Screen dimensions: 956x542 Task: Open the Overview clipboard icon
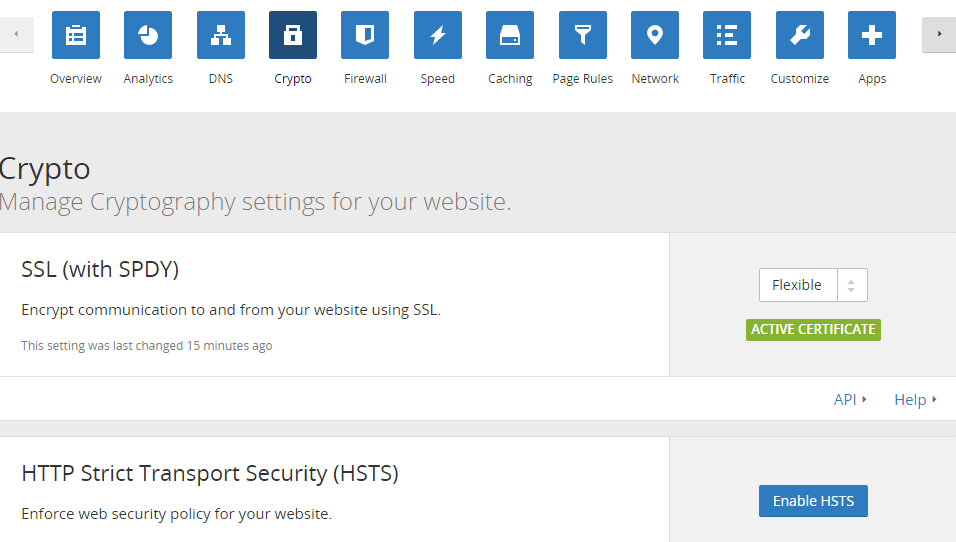[76, 36]
